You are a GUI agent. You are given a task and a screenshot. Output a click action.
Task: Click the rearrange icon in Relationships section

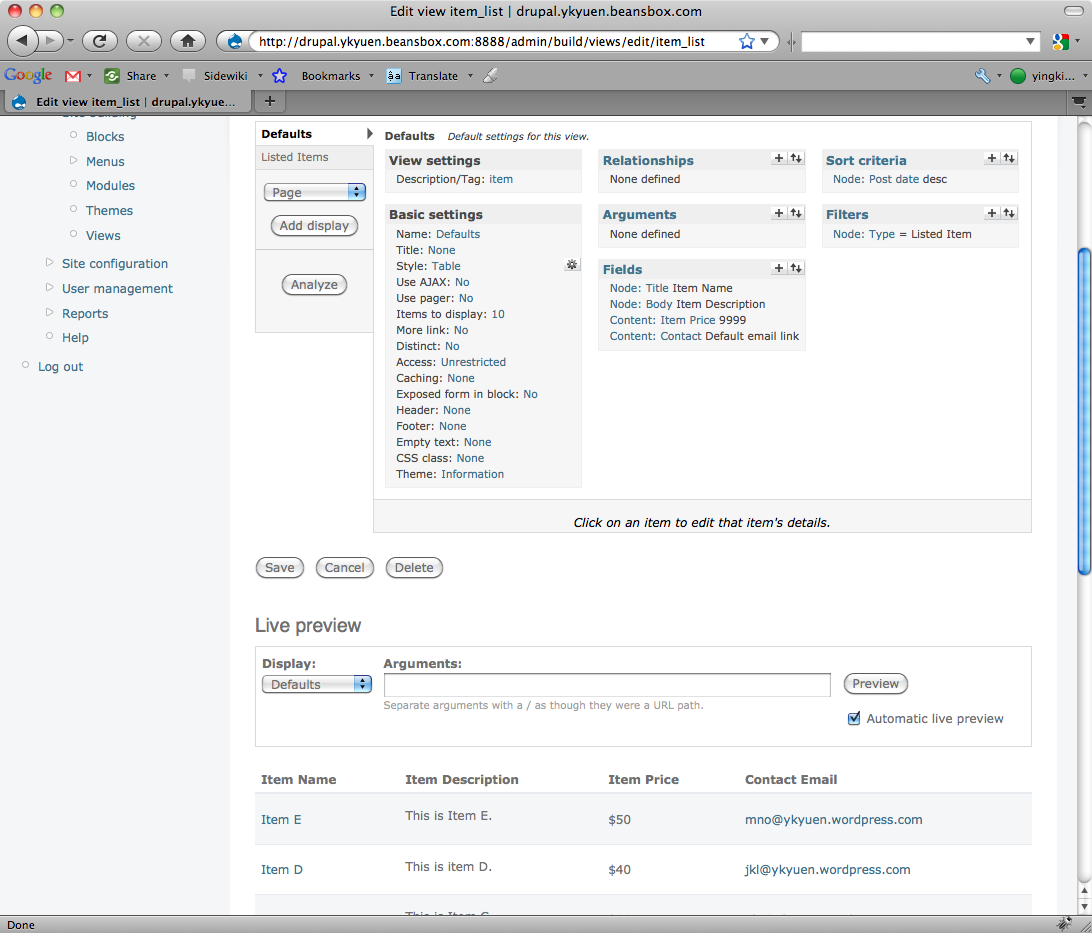coord(796,158)
